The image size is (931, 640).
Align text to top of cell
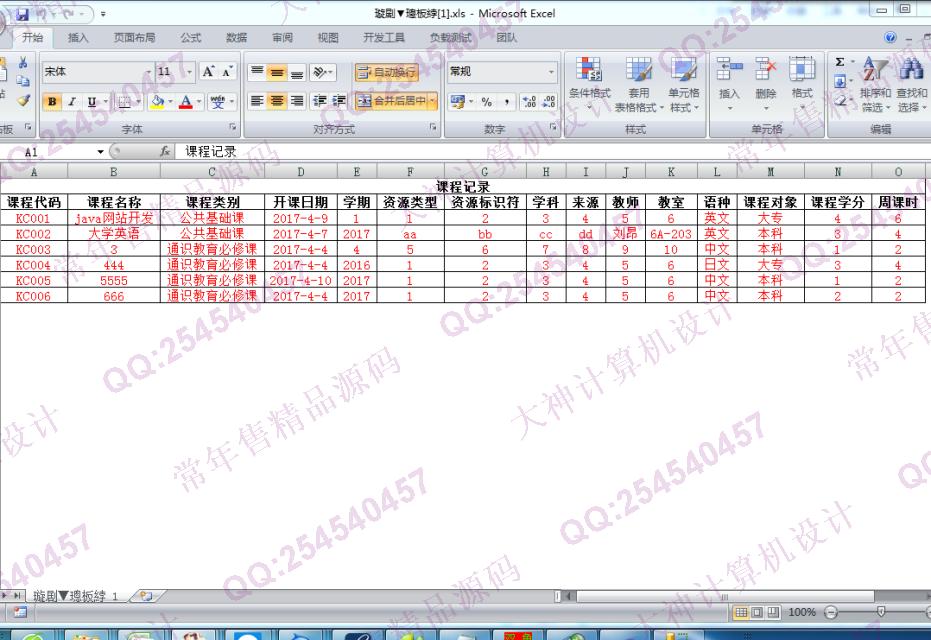point(257,72)
